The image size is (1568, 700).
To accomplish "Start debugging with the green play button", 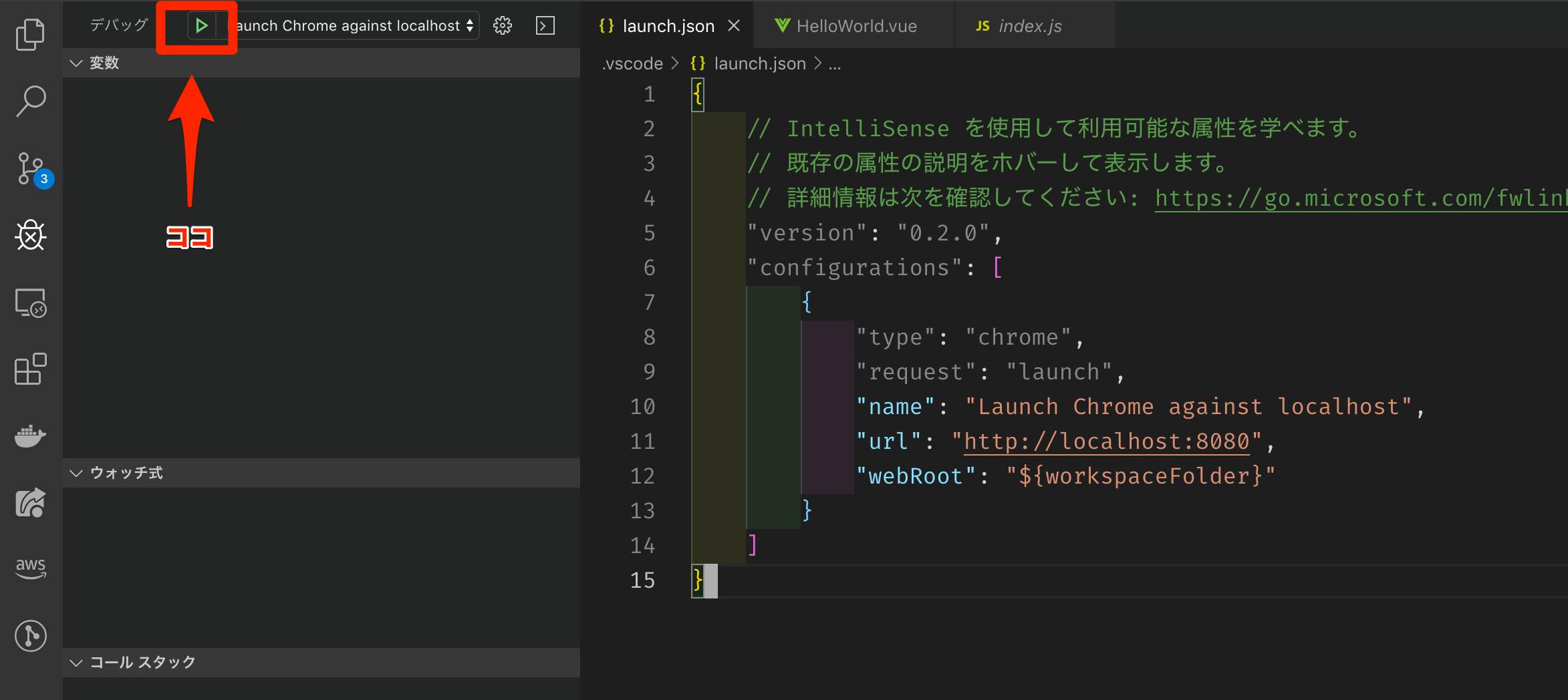I will coord(201,25).
